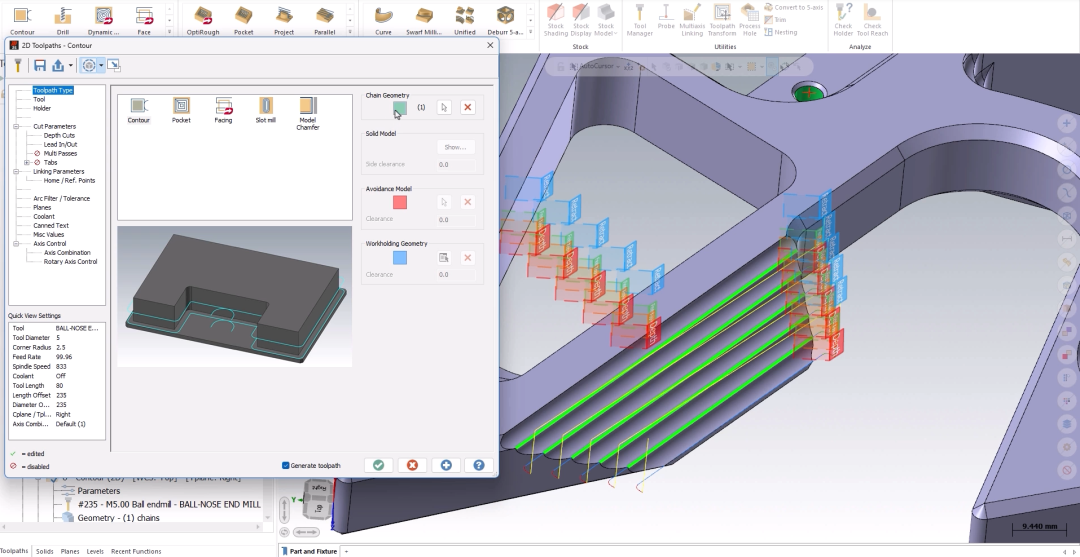The height and width of the screenshot is (557, 1080).
Task: Open the Dynamic milling ribbon icon
Action: click(103, 20)
